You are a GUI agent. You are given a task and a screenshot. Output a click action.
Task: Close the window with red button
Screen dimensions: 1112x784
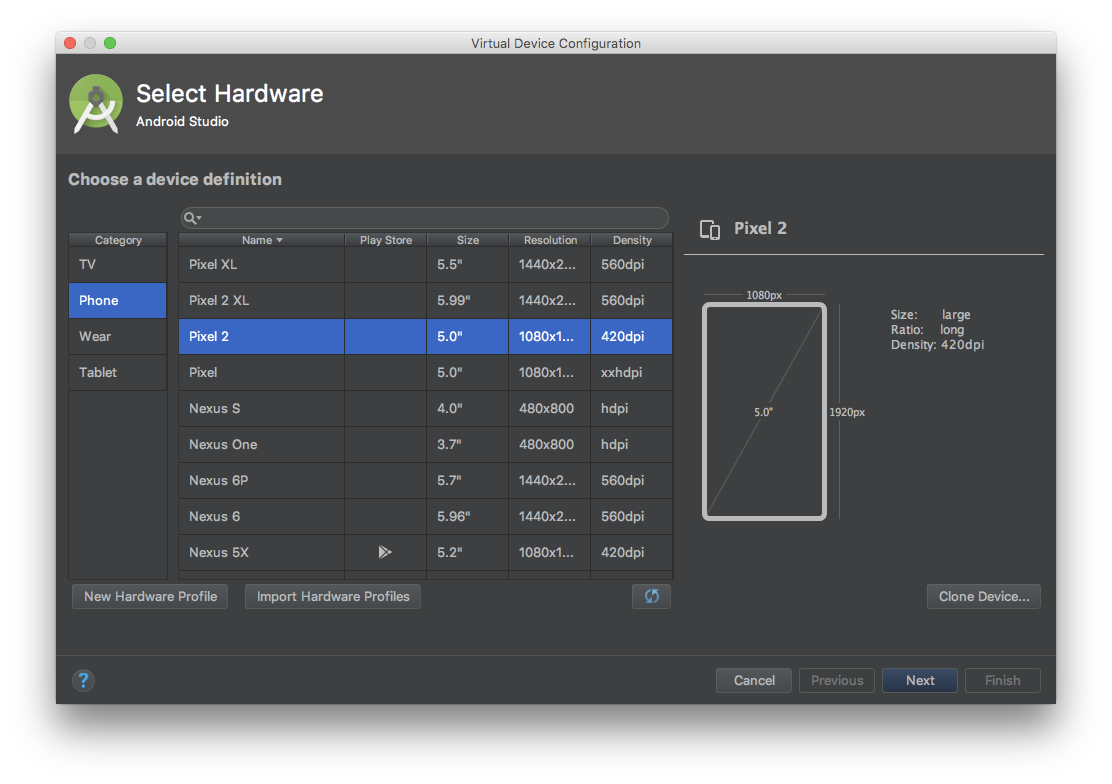70,43
